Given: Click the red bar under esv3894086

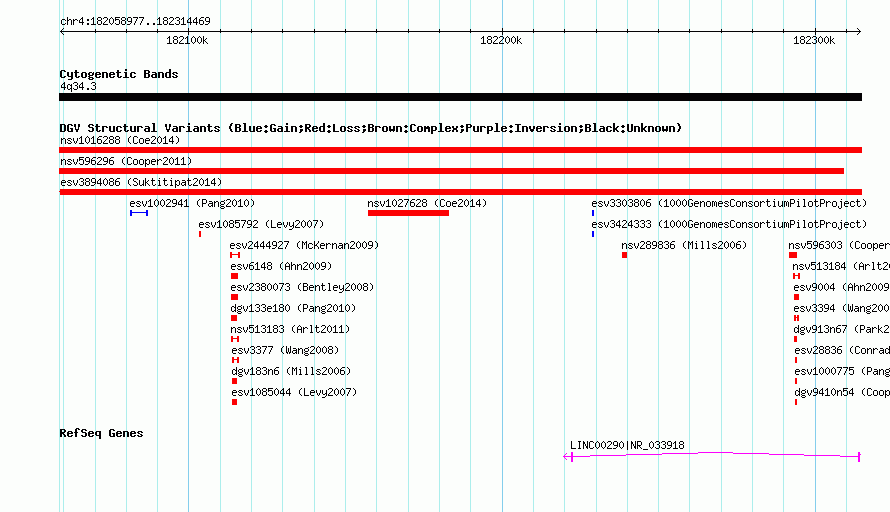Looking at the screenshot, I should point(460,192).
